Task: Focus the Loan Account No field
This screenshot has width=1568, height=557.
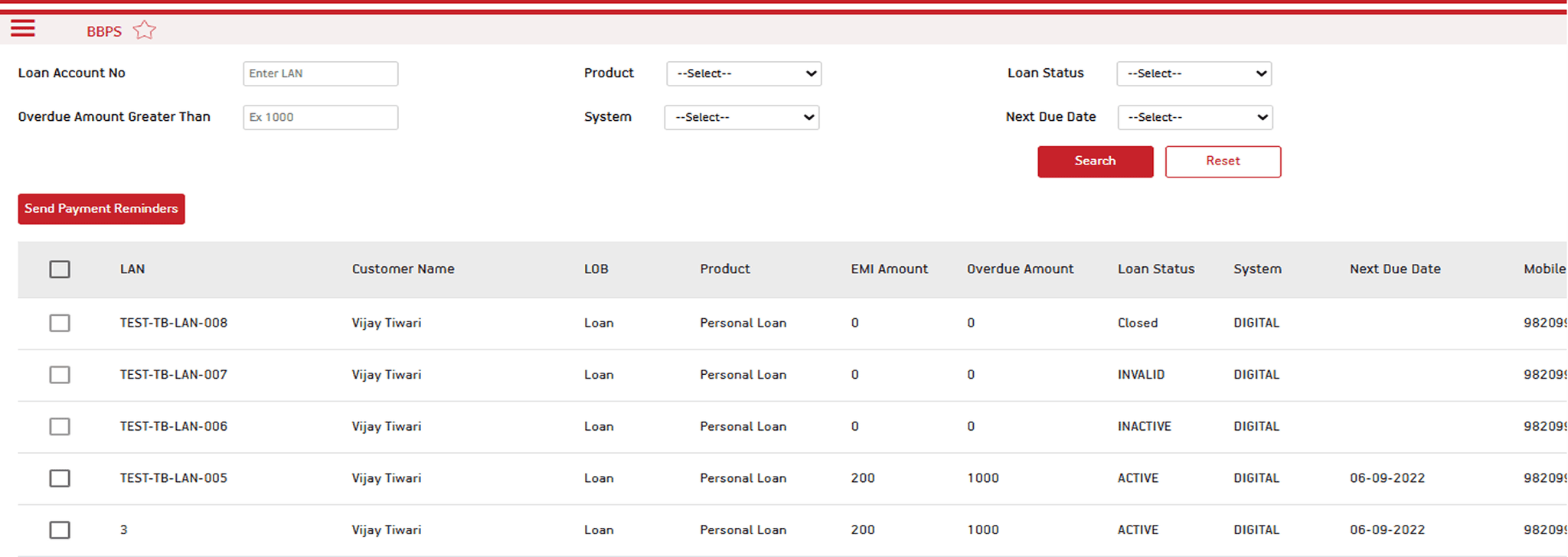Action: click(x=320, y=73)
